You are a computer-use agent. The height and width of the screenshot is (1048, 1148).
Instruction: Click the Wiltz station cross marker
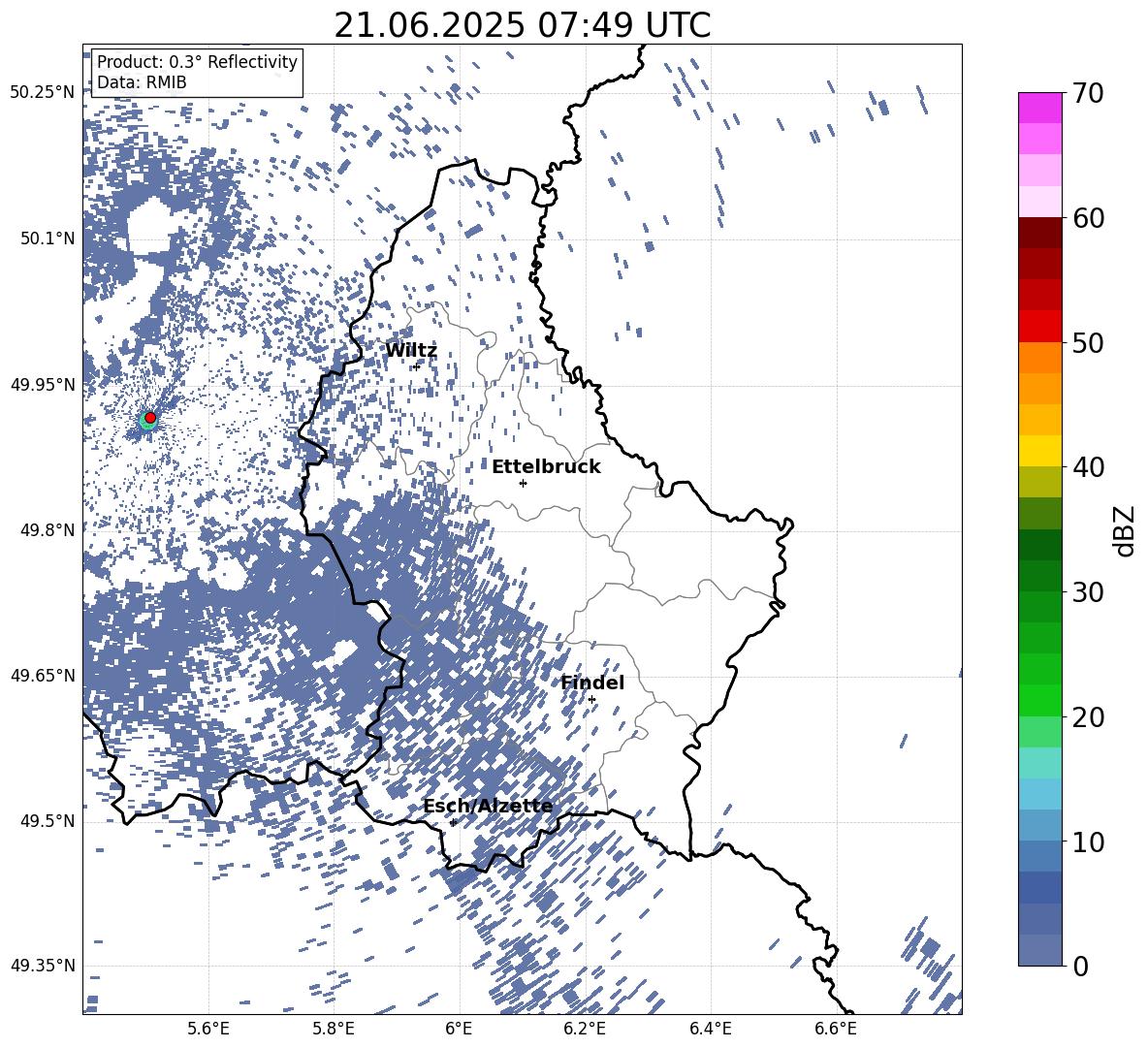(x=417, y=366)
